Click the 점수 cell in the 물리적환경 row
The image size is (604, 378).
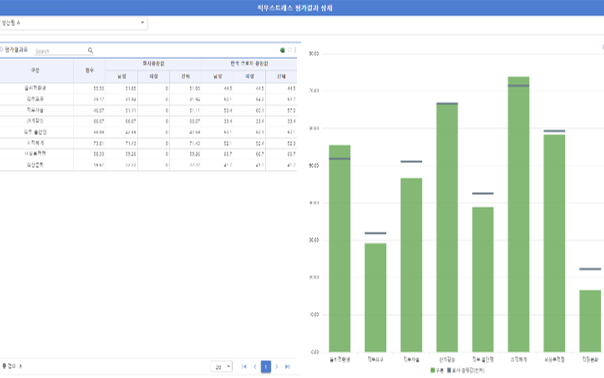(x=90, y=88)
